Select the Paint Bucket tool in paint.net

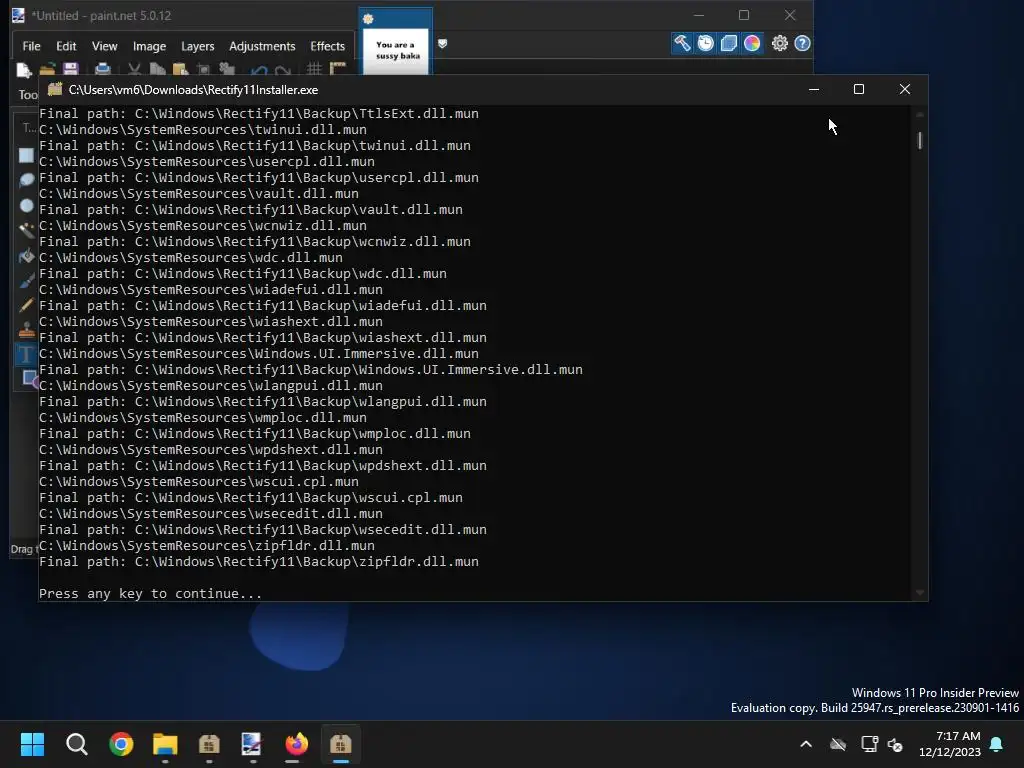[x=26, y=256]
